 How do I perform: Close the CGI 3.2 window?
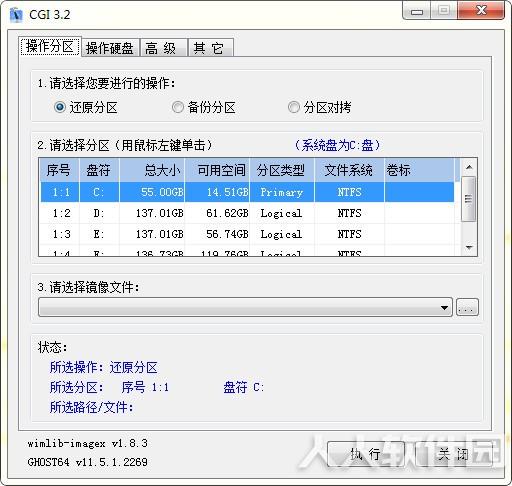[x=481, y=10]
